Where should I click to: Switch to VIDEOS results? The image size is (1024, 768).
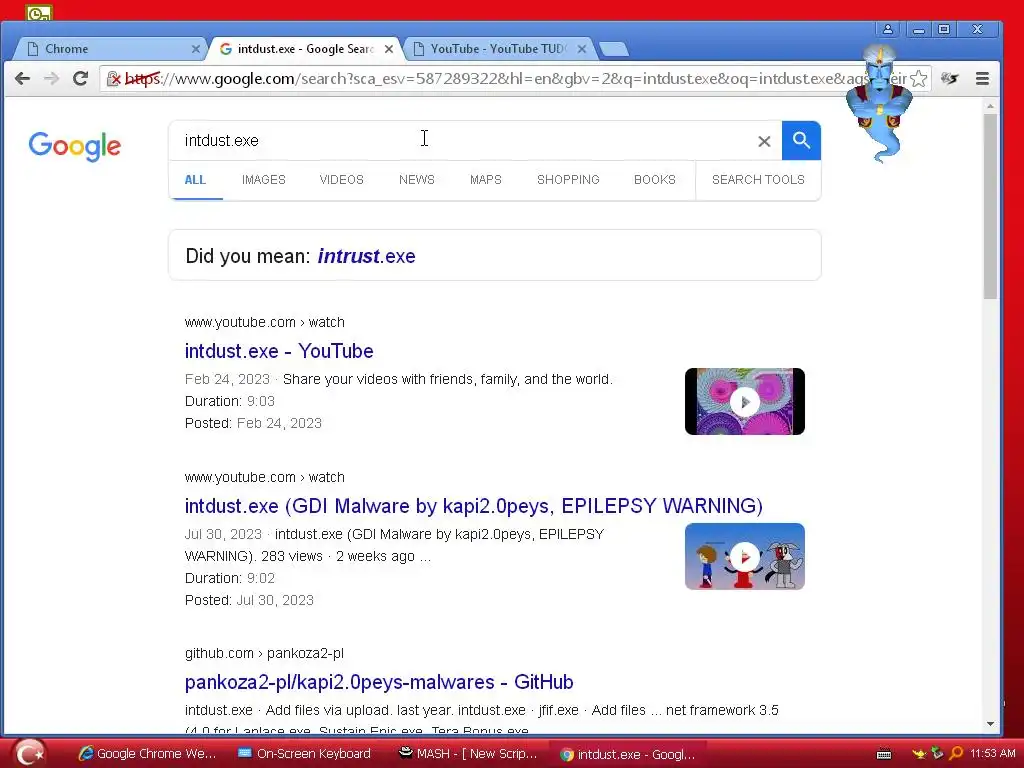[x=342, y=180]
